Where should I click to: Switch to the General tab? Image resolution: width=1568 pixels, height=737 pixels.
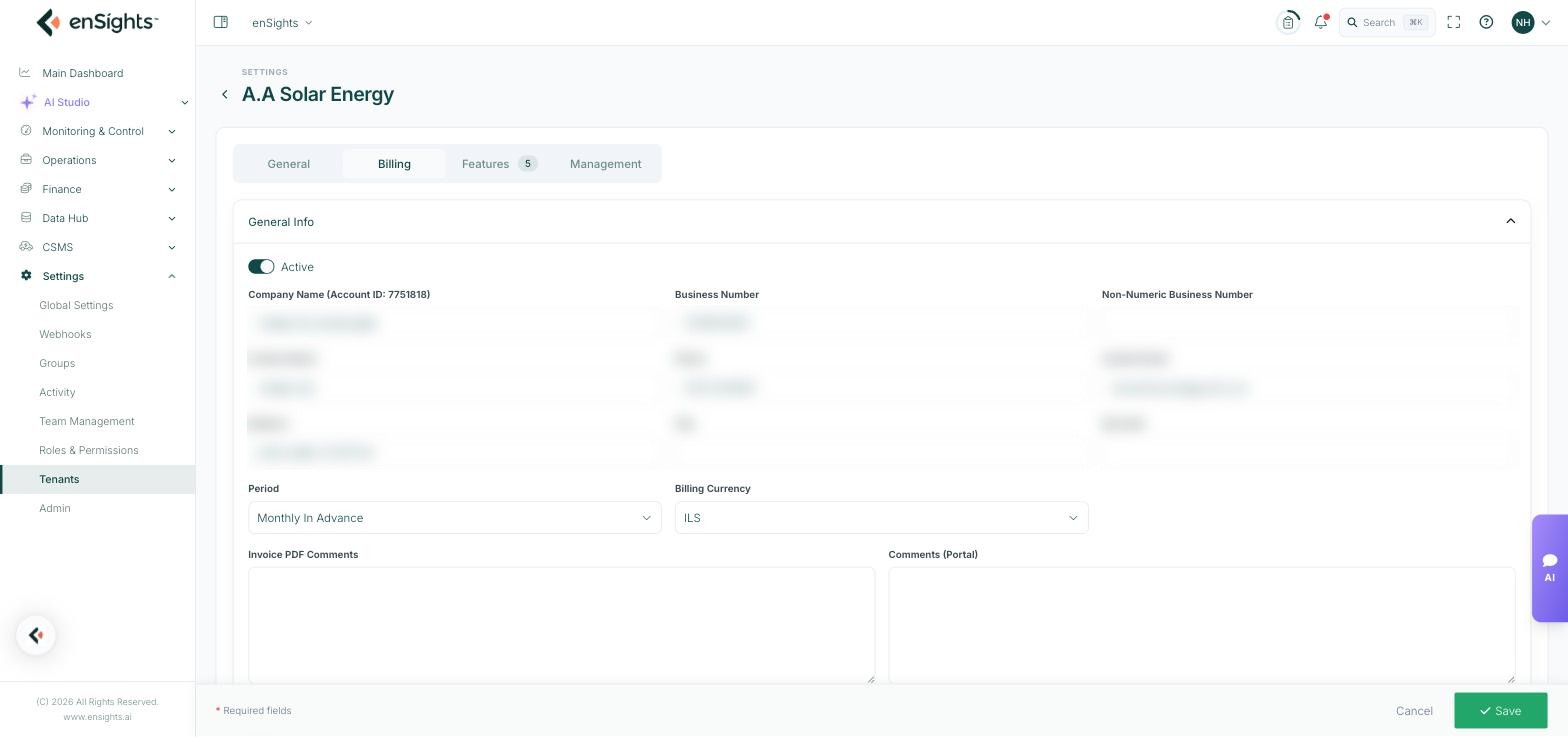point(289,164)
